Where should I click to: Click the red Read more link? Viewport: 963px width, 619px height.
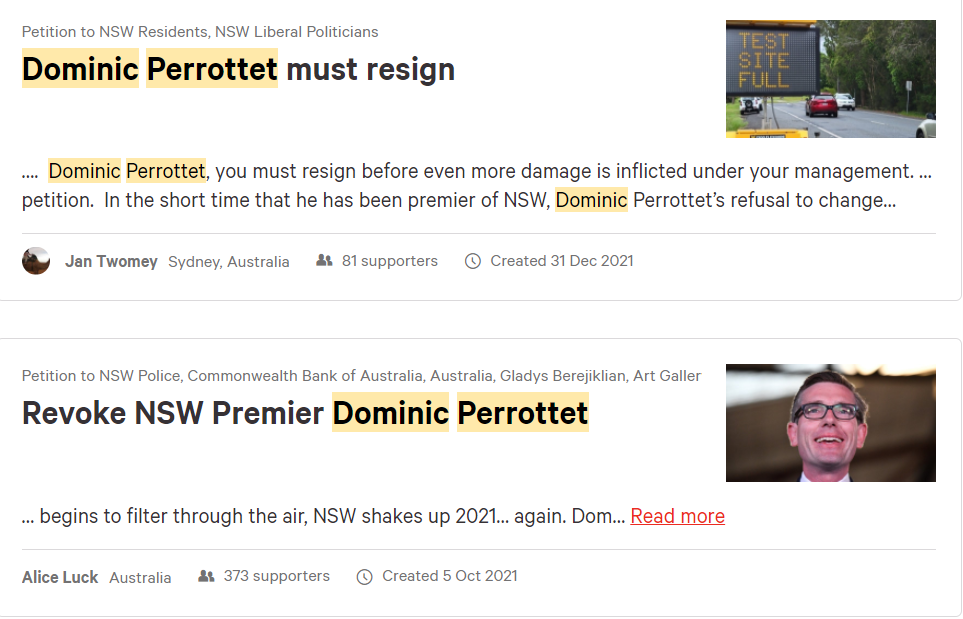coord(677,516)
